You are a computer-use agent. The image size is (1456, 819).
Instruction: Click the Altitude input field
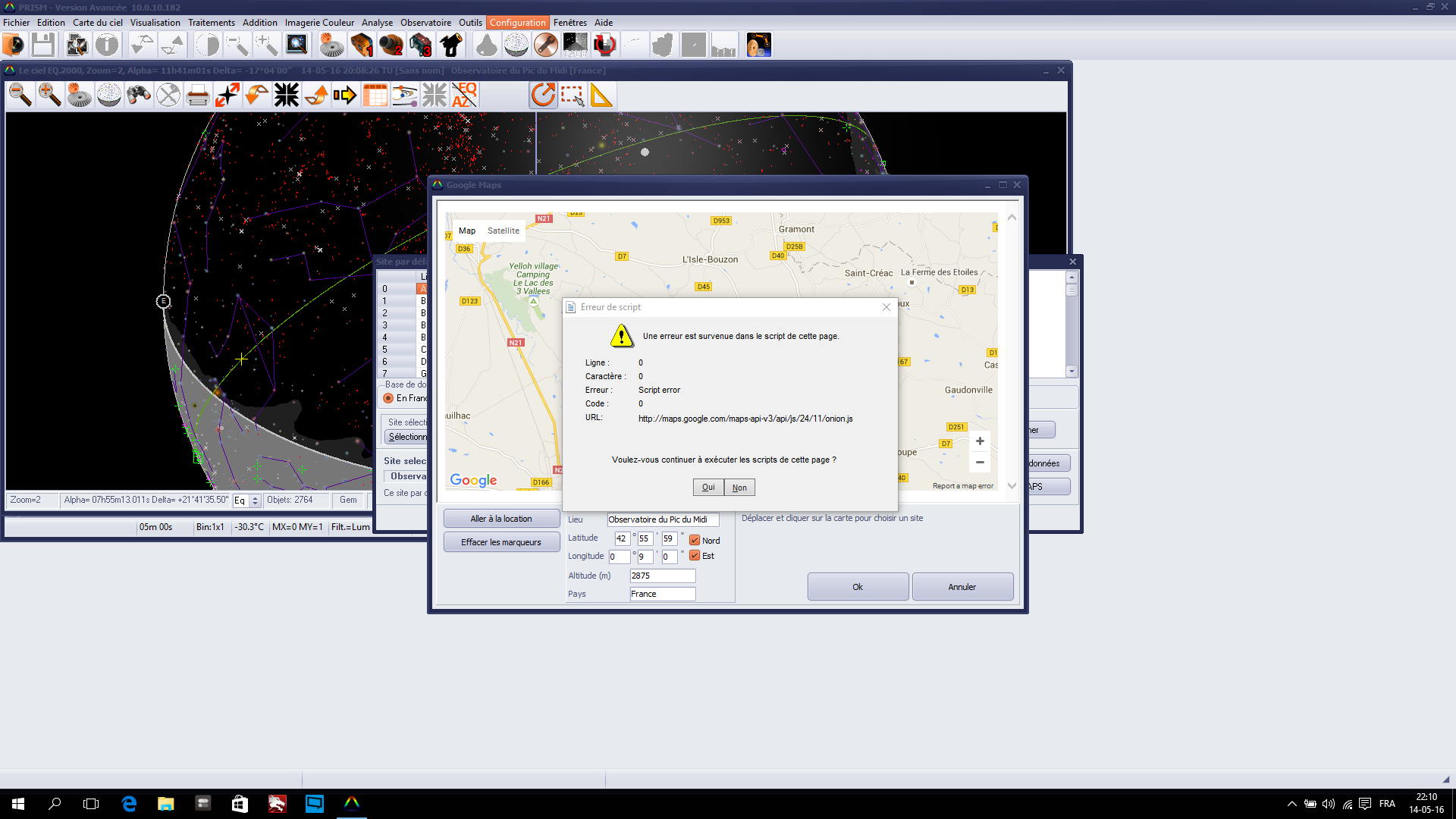(662, 576)
